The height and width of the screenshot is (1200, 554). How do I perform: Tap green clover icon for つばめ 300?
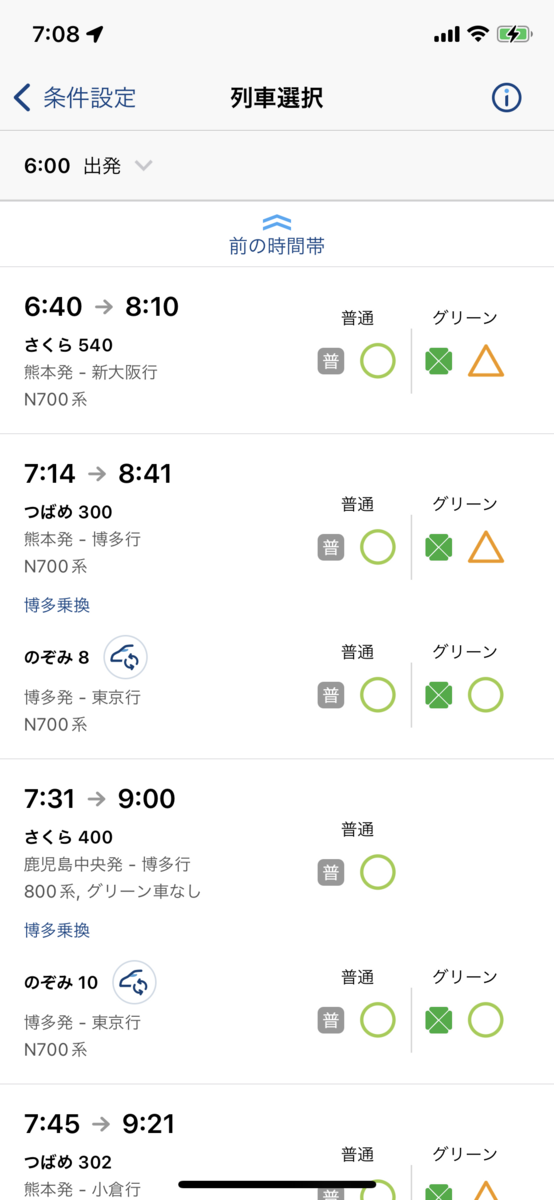(x=438, y=547)
